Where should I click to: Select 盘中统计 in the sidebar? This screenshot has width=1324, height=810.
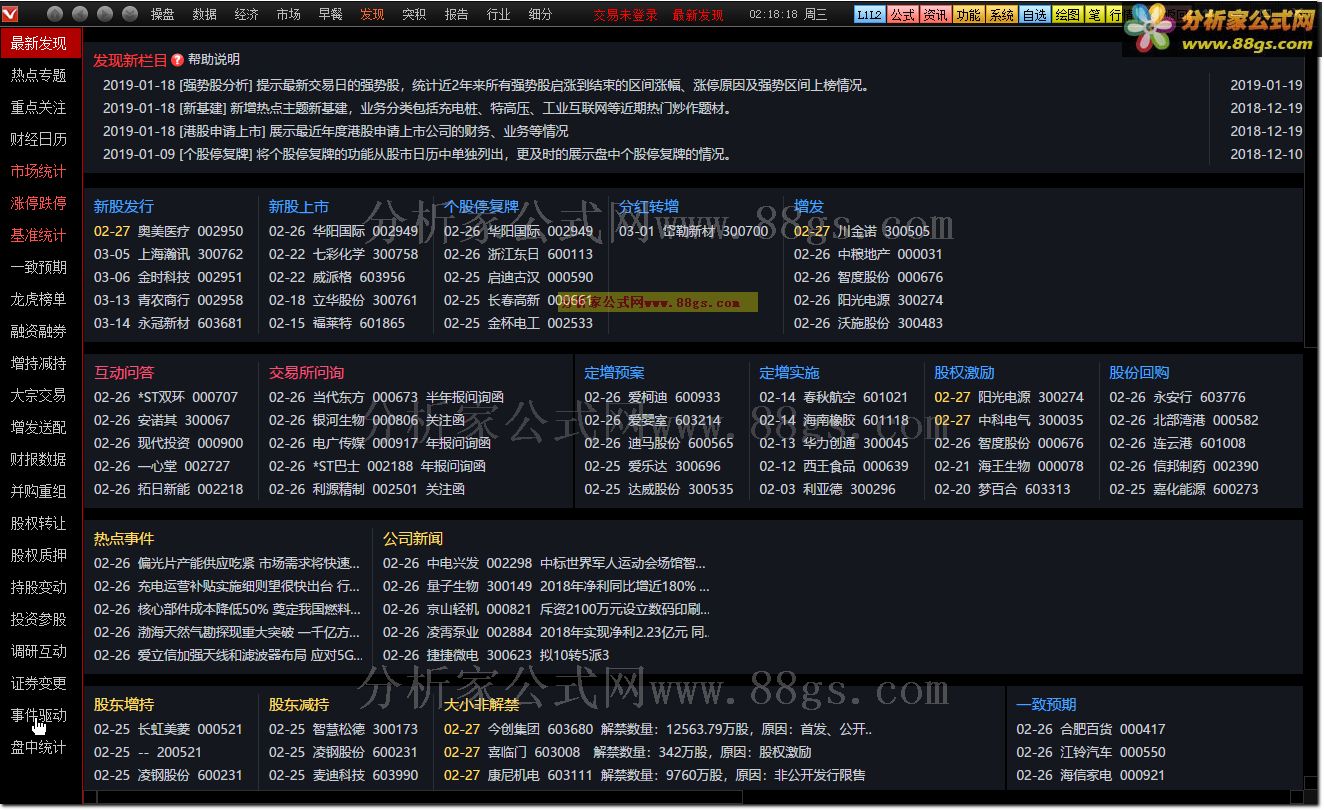(39, 747)
